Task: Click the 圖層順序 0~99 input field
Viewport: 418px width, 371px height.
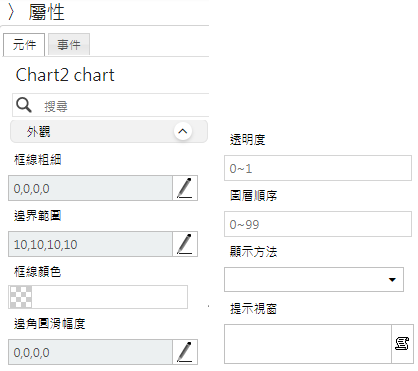Action: [318, 224]
